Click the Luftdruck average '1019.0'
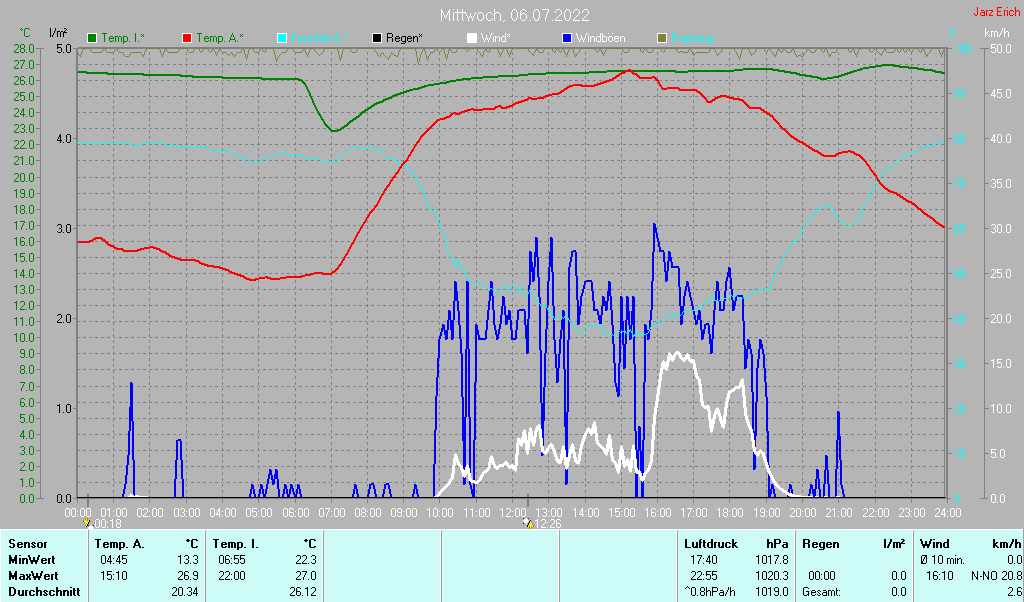Screen dimensions: 1024x602 771,592
